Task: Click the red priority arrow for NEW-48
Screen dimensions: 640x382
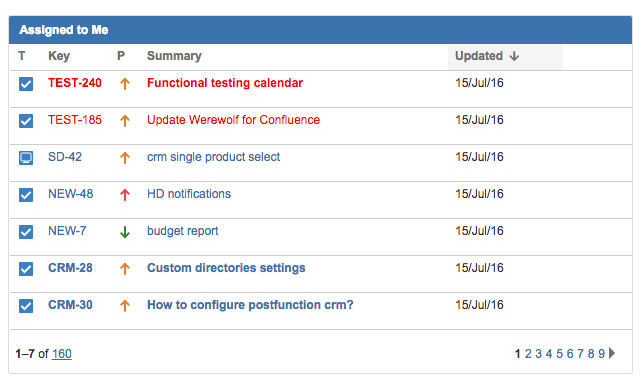Action: pyautogui.click(x=125, y=195)
